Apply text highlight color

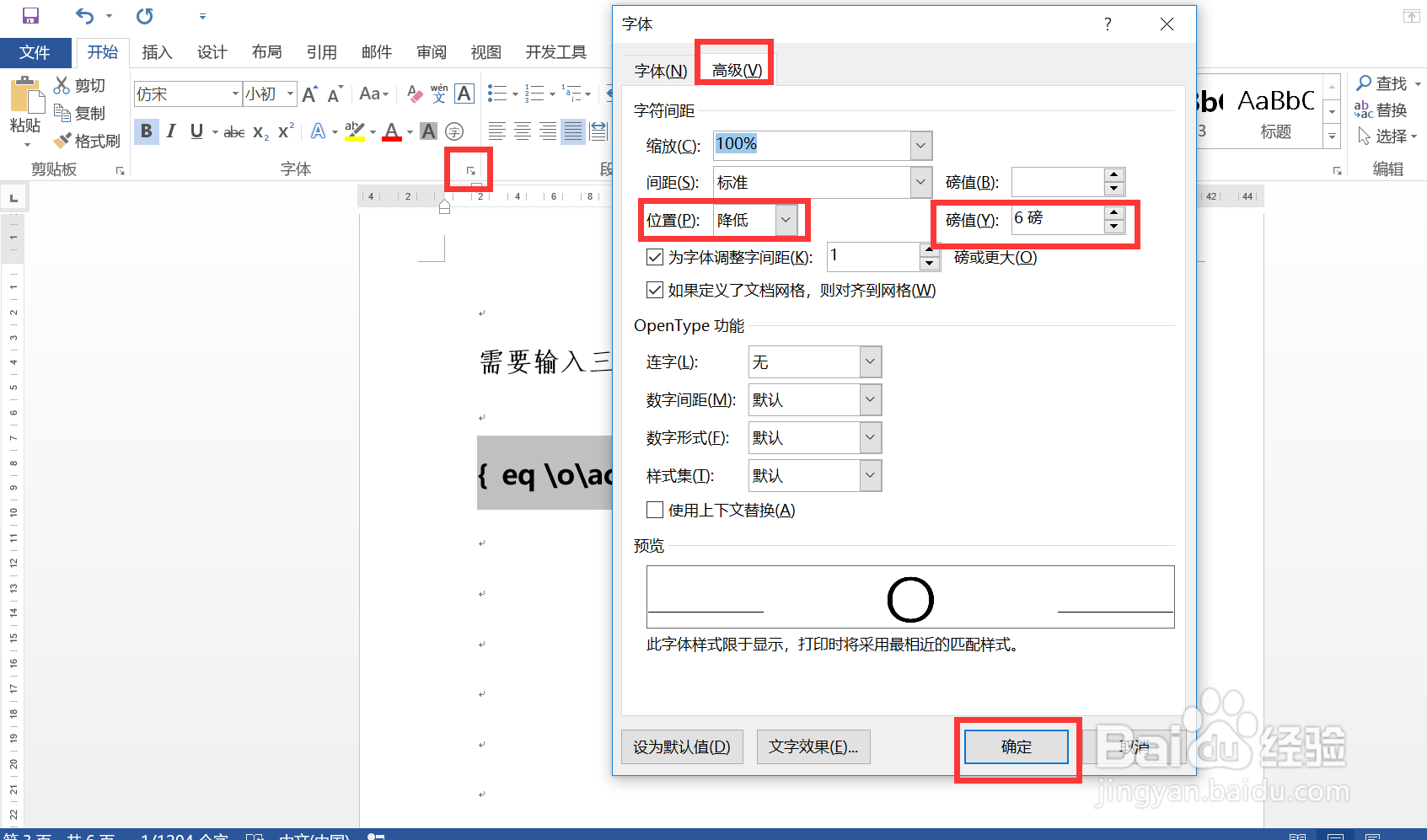[355, 131]
